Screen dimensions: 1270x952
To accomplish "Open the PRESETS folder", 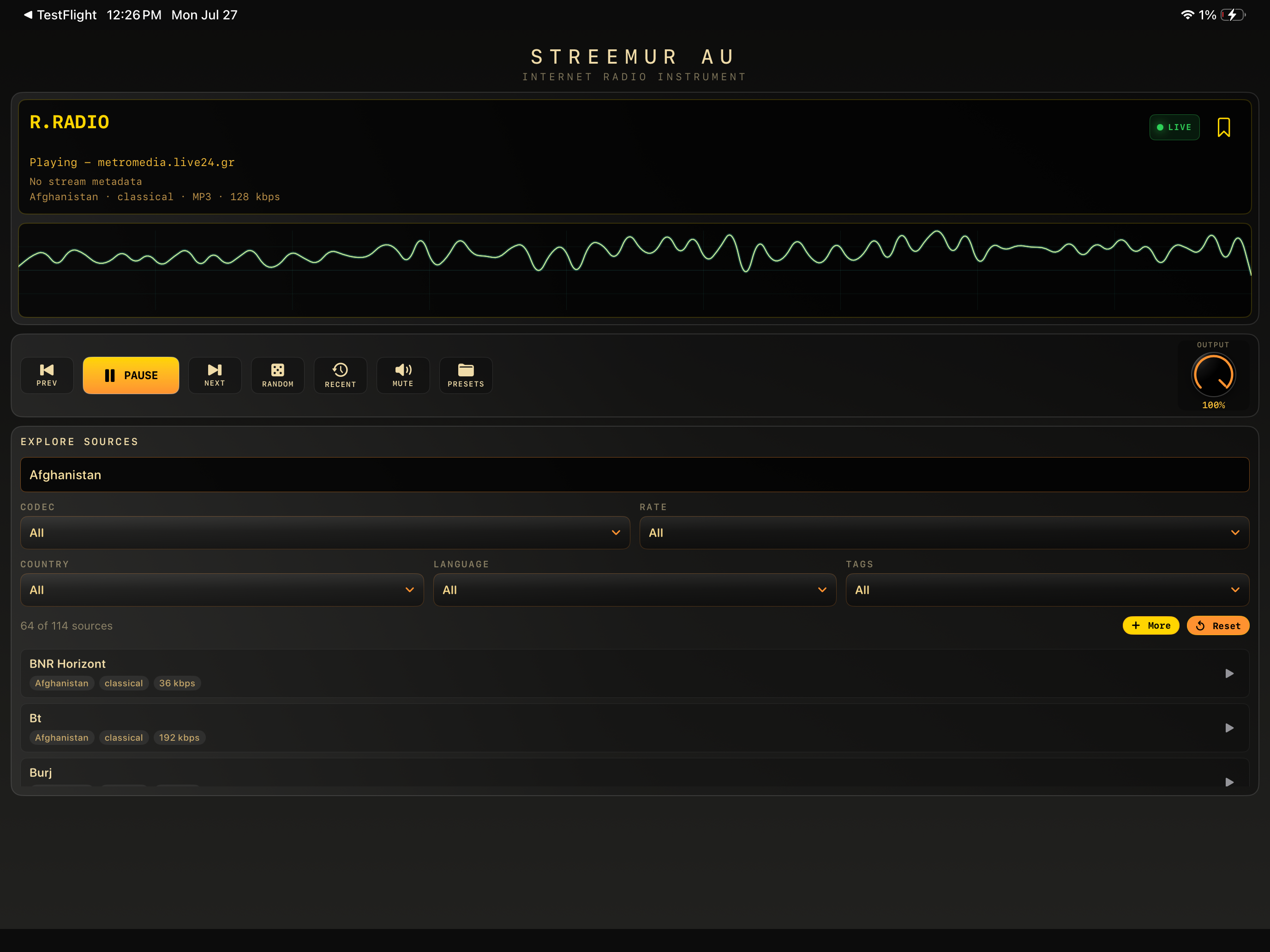I will coord(466,375).
